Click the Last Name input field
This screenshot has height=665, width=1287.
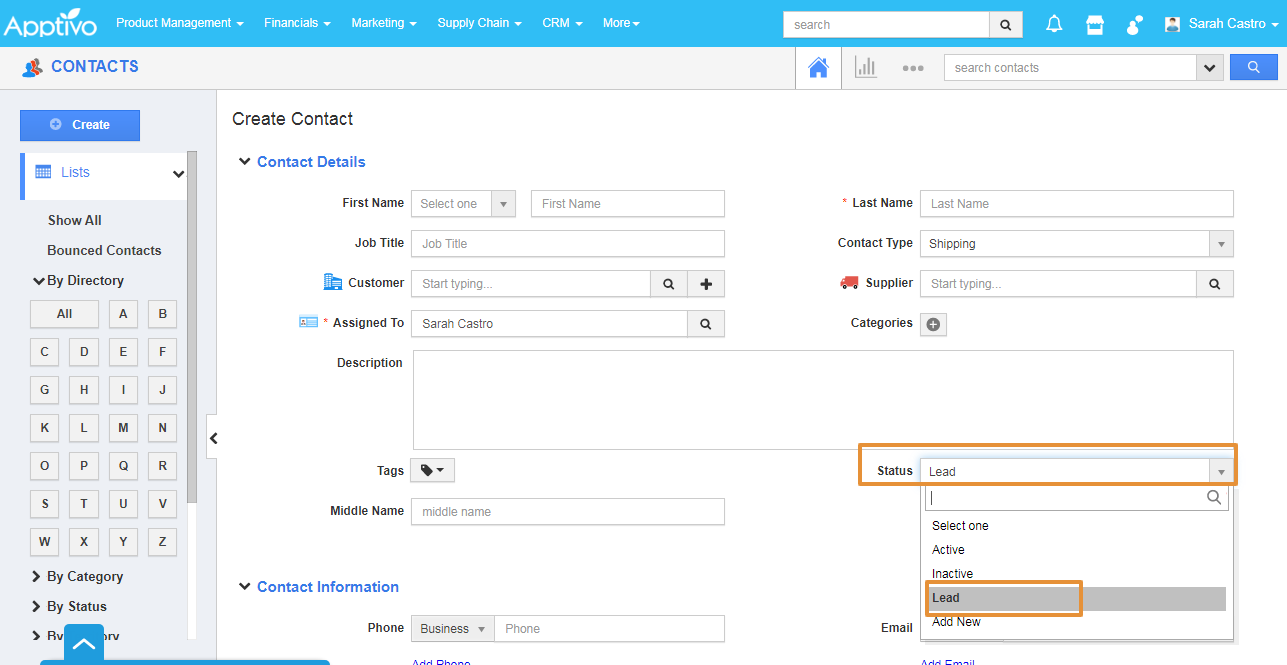[1076, 204]
